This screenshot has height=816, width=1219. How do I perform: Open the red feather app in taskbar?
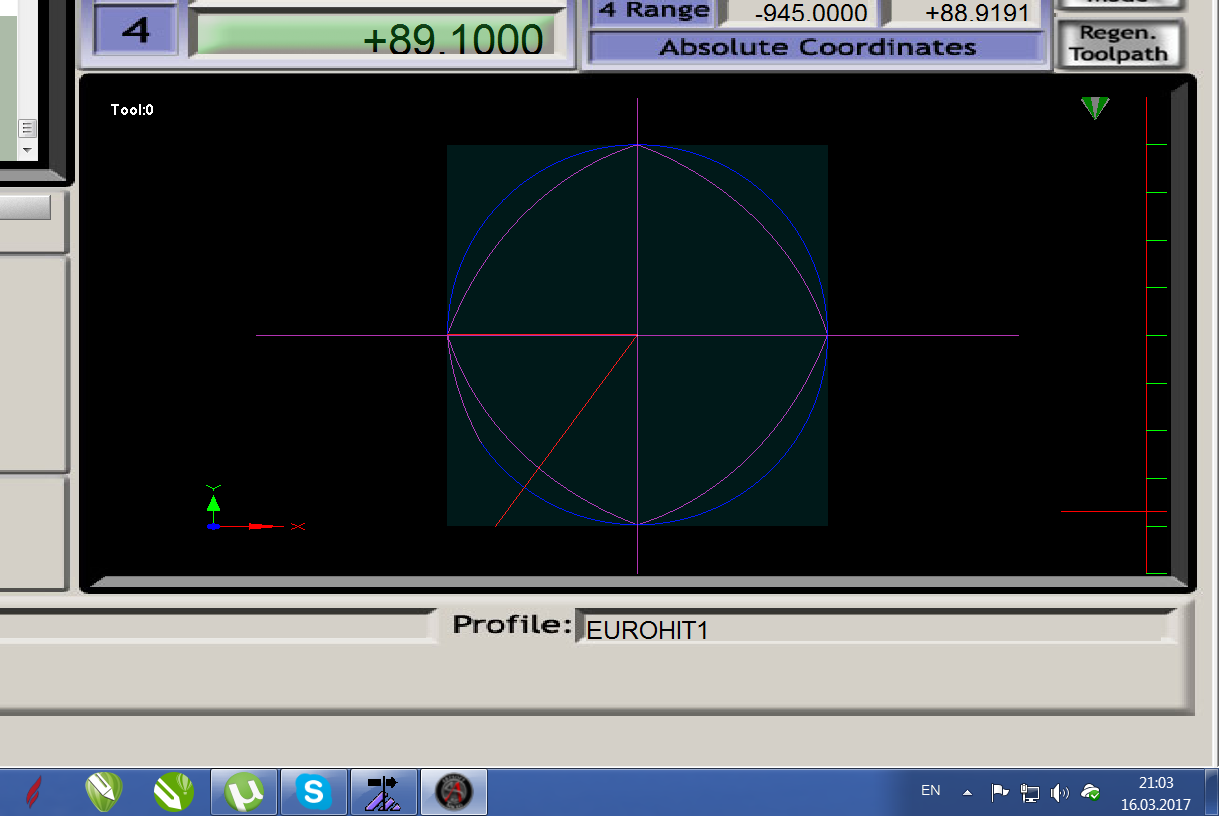click(x=33, y=793)
